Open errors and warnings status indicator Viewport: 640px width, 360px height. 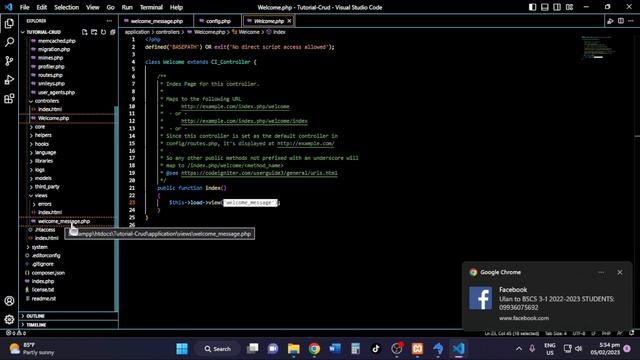(16, 333)
